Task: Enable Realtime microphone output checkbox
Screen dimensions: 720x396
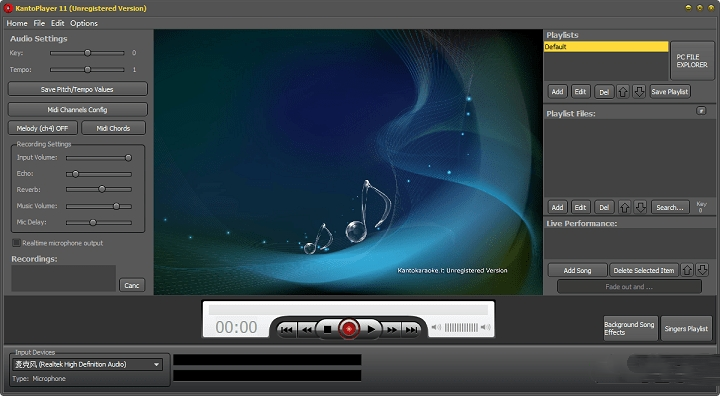Action: [x=16, y=243]
